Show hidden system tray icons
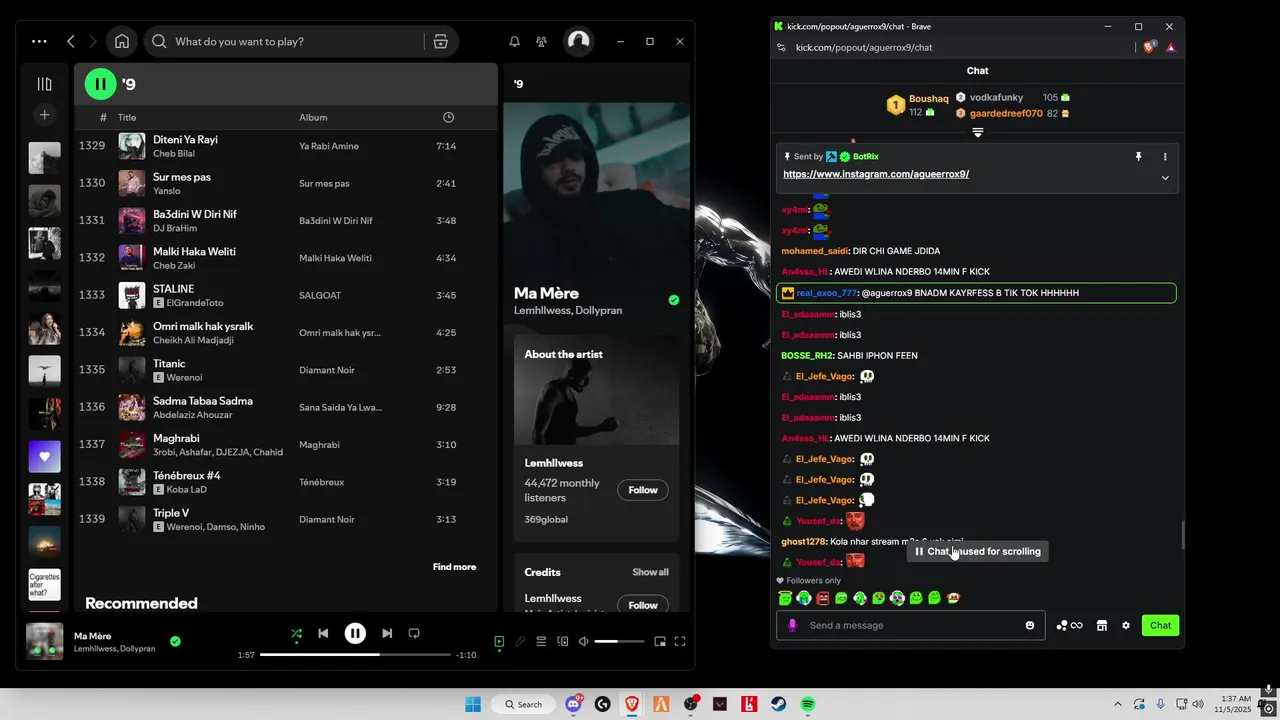The height and width of the screenshot is (720, 1280). coord(1118,704)
